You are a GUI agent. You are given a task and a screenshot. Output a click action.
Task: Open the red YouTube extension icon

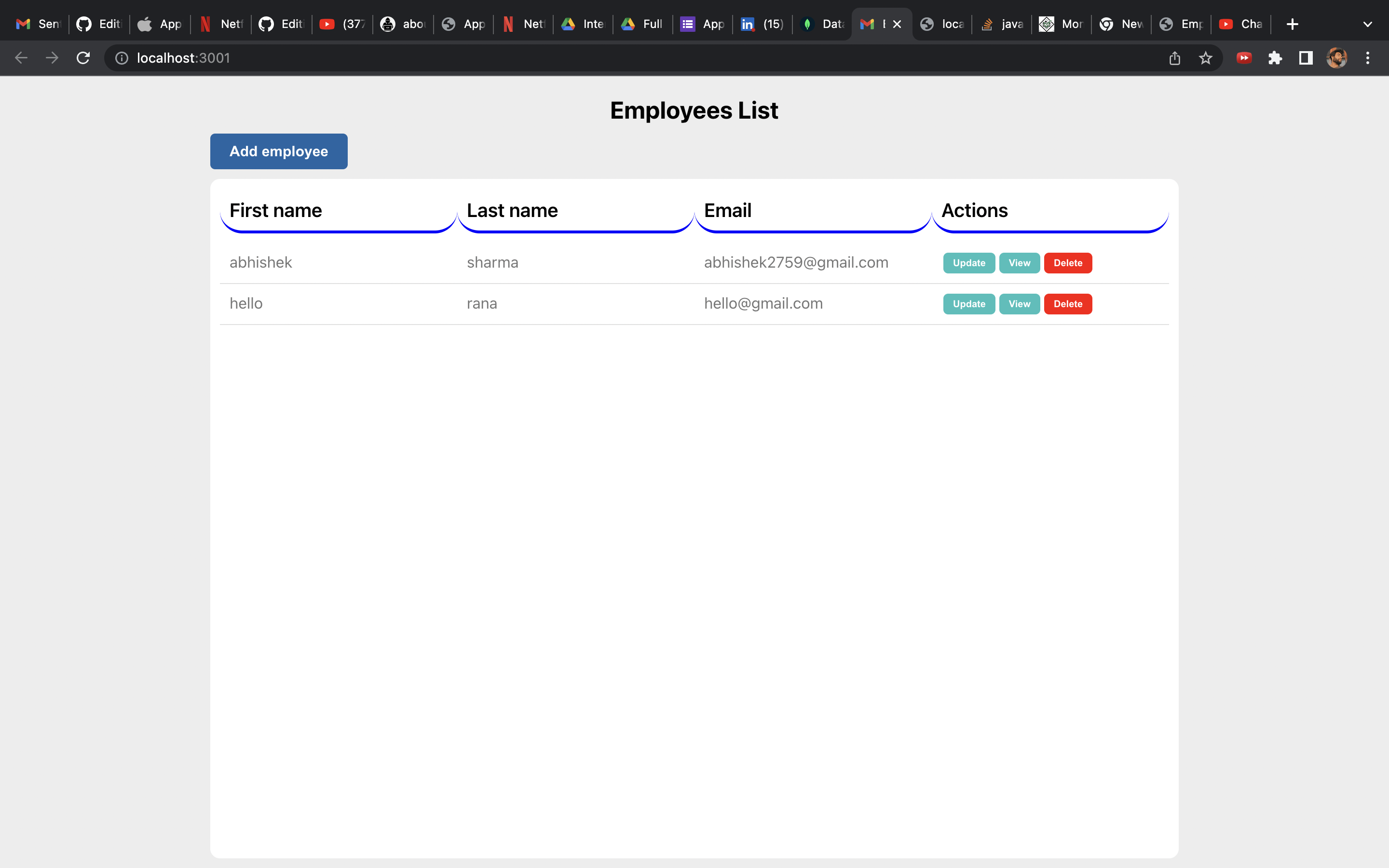pyautogui.click(x=1244, y=58)
